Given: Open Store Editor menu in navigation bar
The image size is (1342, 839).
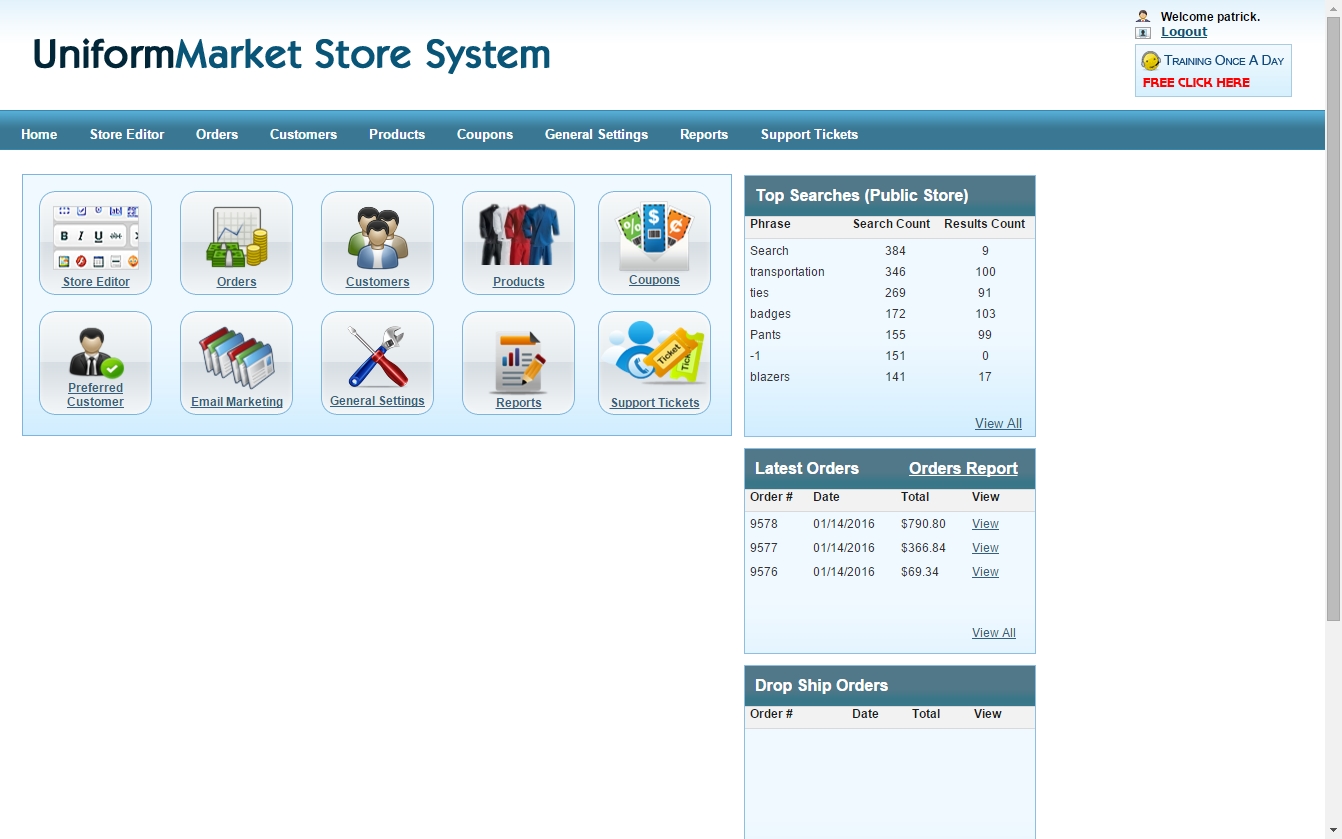Looking at the screenshot, I should tap(127, 134).
